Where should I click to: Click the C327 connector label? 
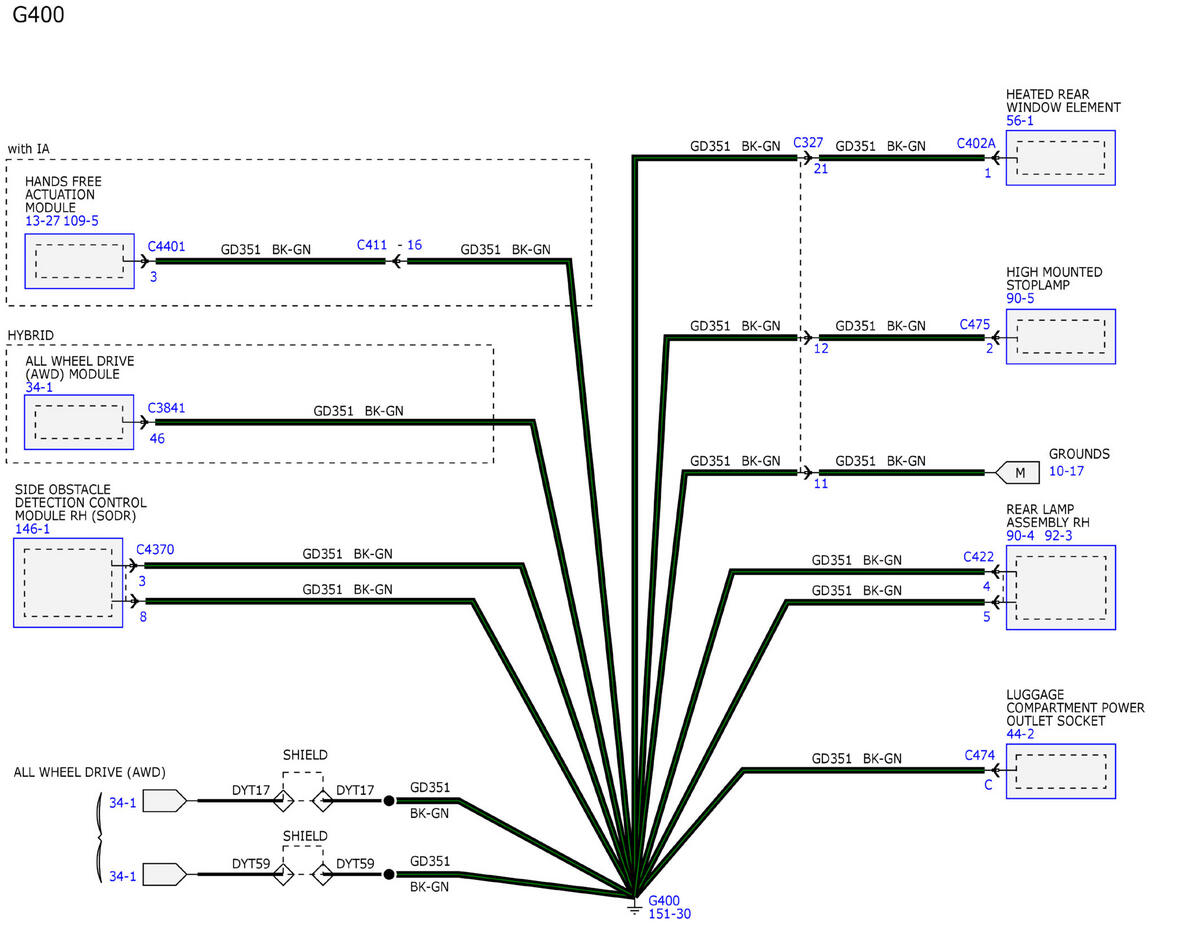click(808, 143)
